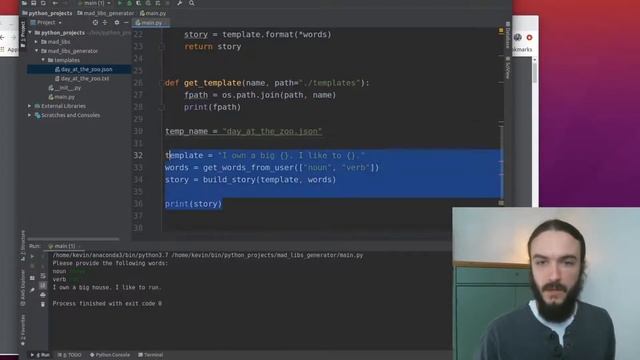Toggle the Project side tab on left edge
Image resolution: width=640 pixels, height=360 pixels.
point(23,35)
